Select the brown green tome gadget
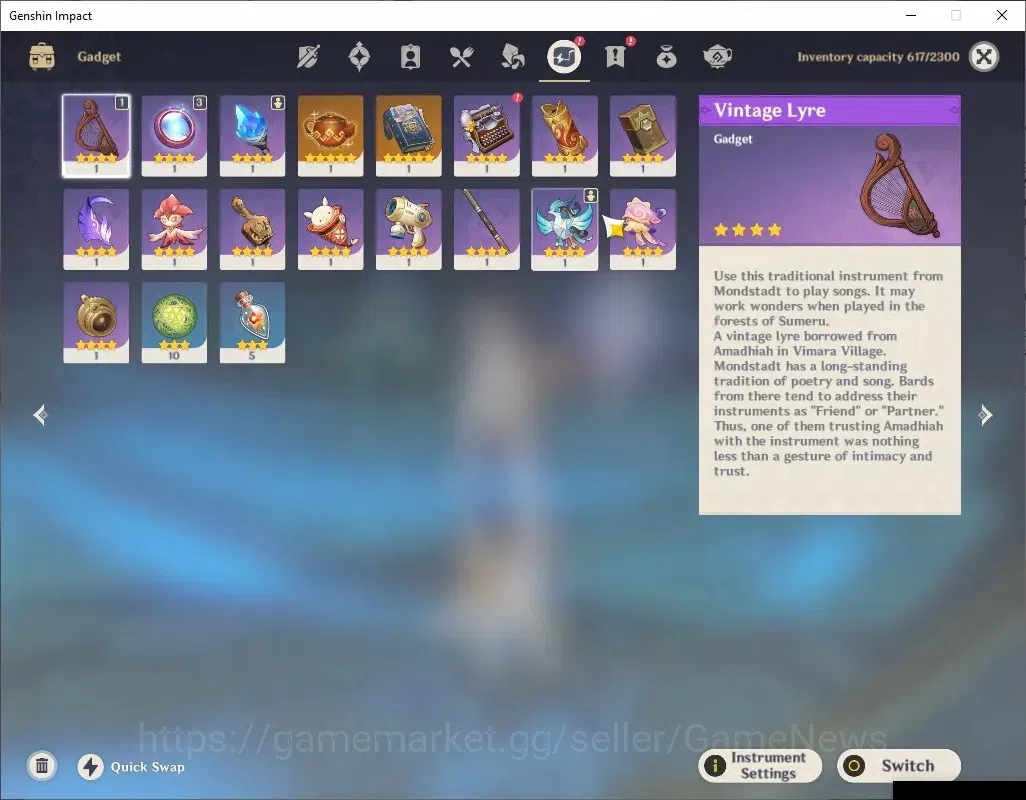The height and width of the screenshot is (800, 1026). pos(643,135)
